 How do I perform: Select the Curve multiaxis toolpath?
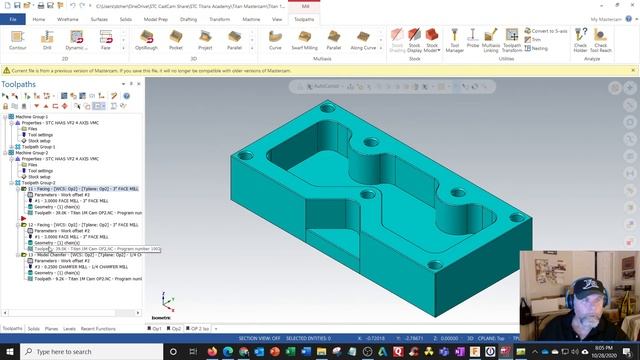(275, 40)
